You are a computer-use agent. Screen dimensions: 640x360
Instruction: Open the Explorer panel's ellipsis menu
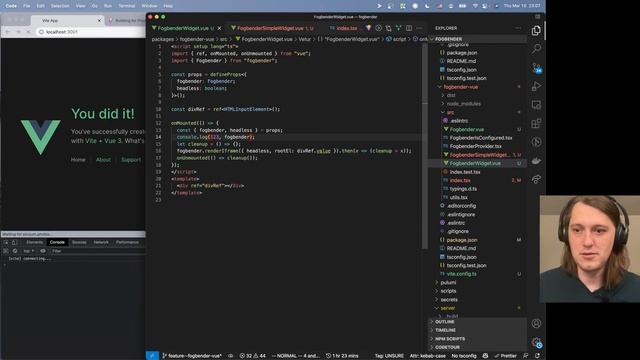518,28
